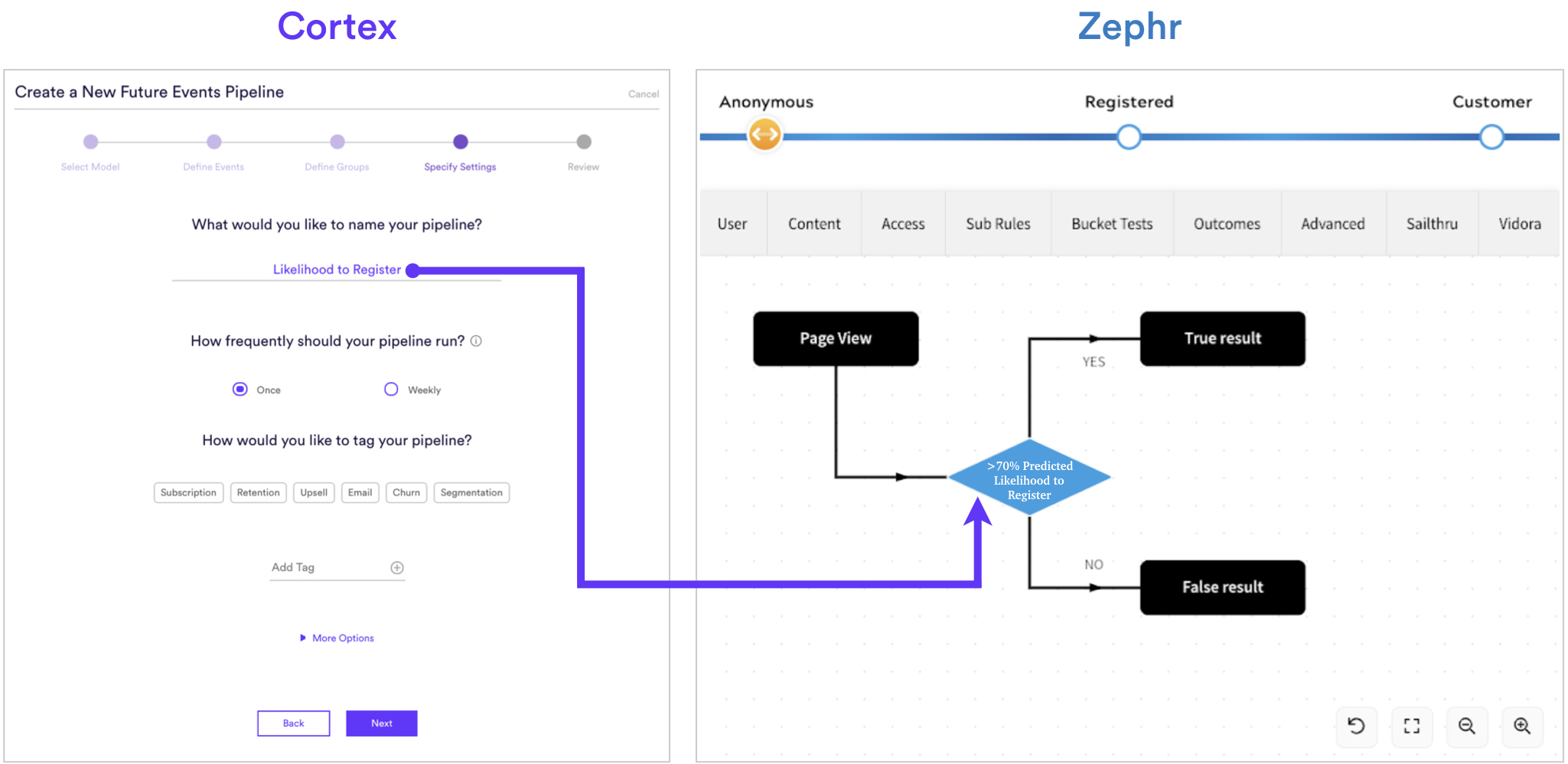Open the Content tab in Zephr
Viewport: 1568px width, 764px height.
click(814, 224)
